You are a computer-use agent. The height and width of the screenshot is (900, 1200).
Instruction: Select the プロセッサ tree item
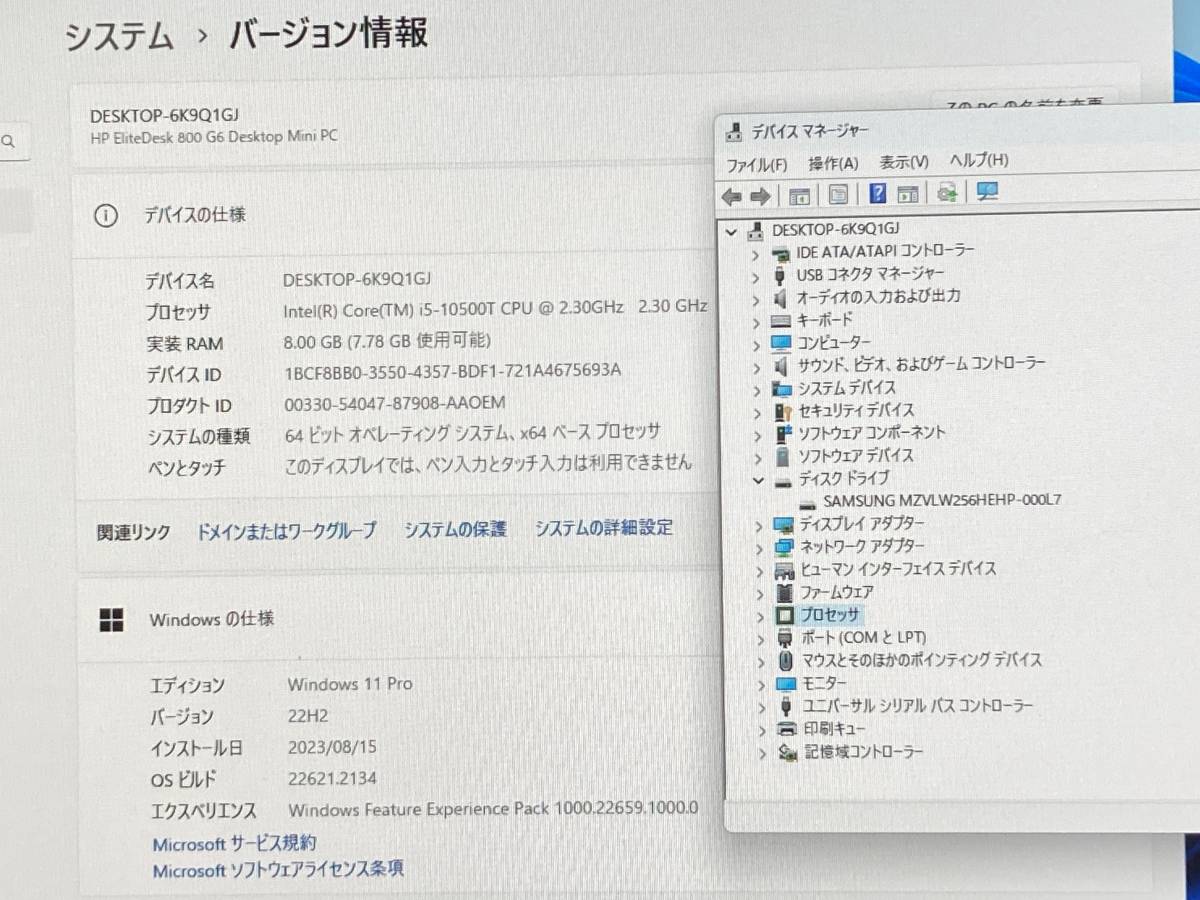point(829,615)
